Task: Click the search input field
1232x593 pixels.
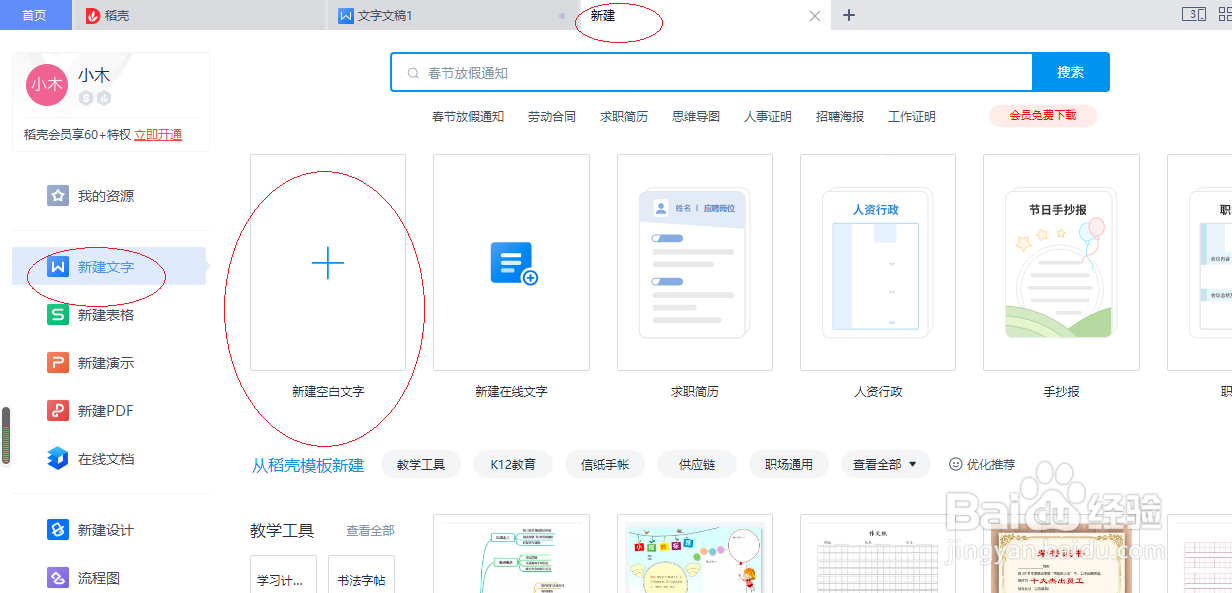Action: pos(712,72)
